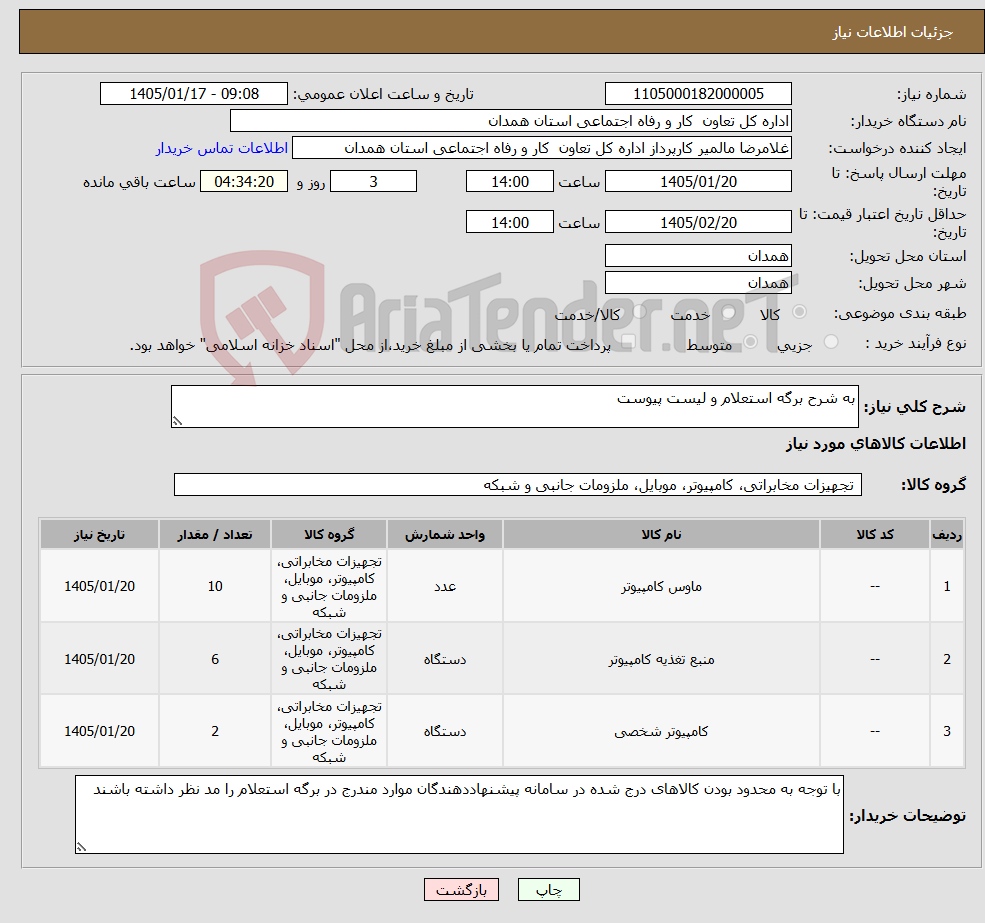Image resolution: width=985 pixels, height=923 pixels.
Task: Click the need date in the mouse row
Action: tap(99, 586)
